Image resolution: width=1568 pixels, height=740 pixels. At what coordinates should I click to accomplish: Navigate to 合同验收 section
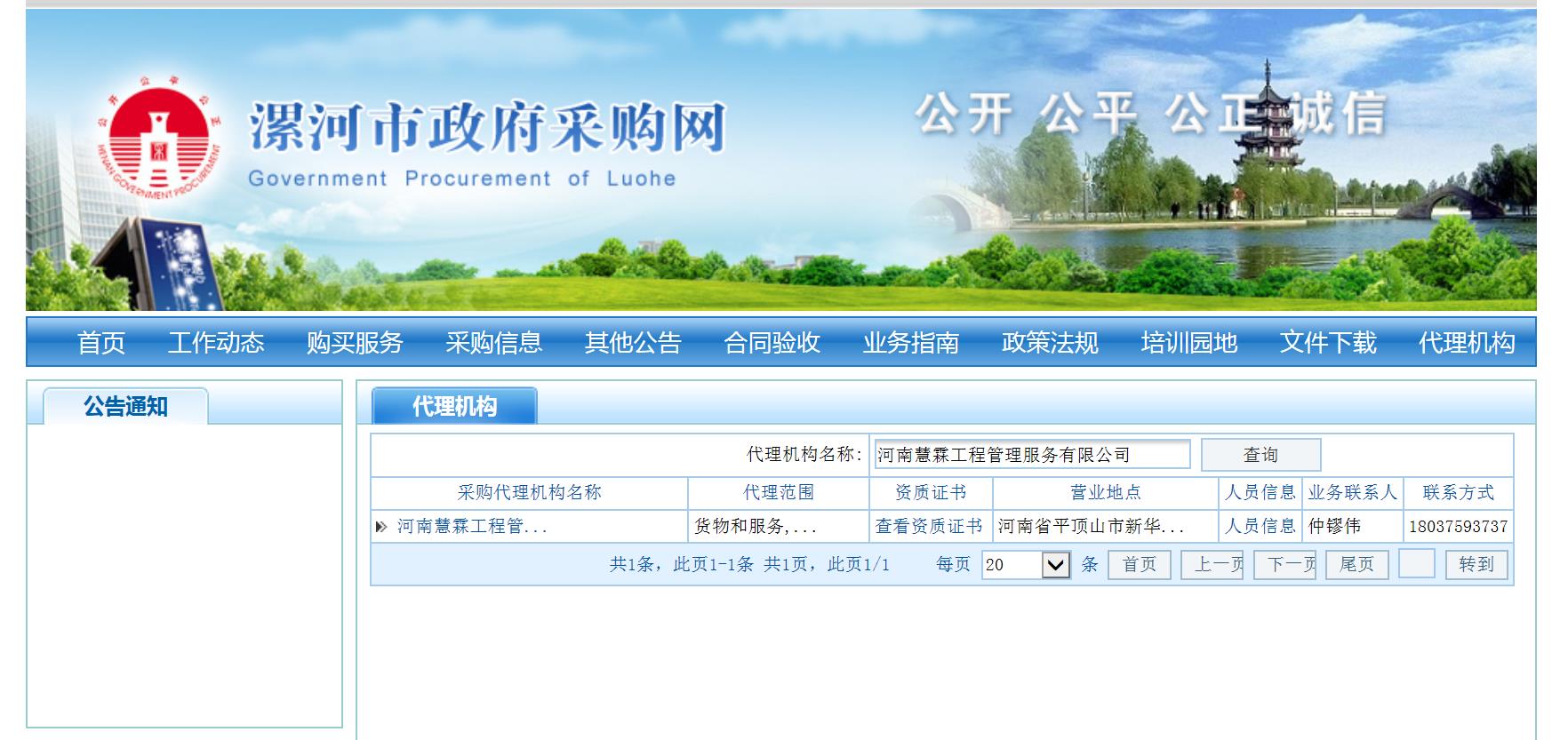[772, 343]
